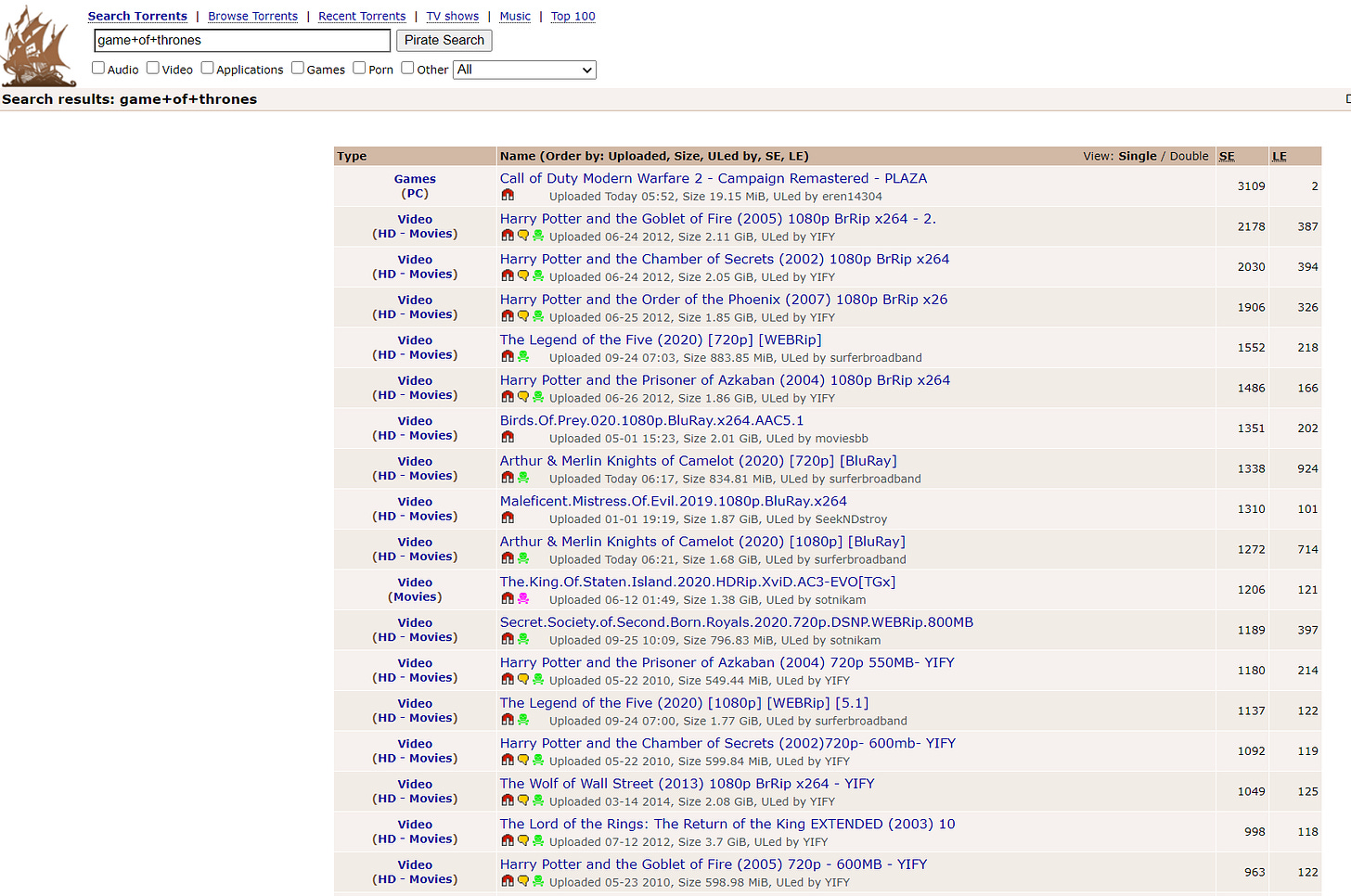Viewport: 1351px width, 896px height.
Task: Open comments icon on The Wolf of Wall Street row
Action: click(522, 800)
